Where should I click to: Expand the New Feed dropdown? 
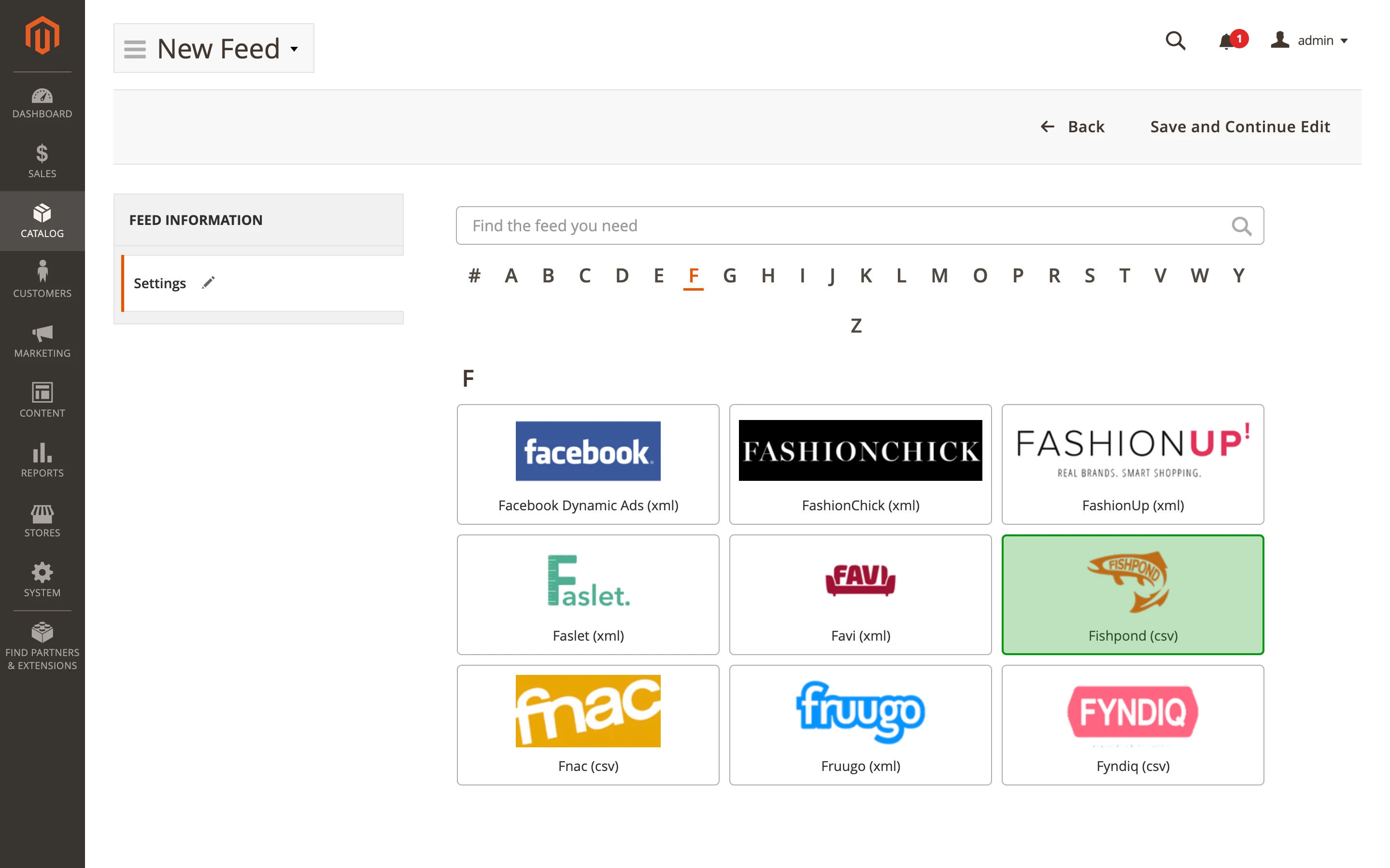click(294, 49)
